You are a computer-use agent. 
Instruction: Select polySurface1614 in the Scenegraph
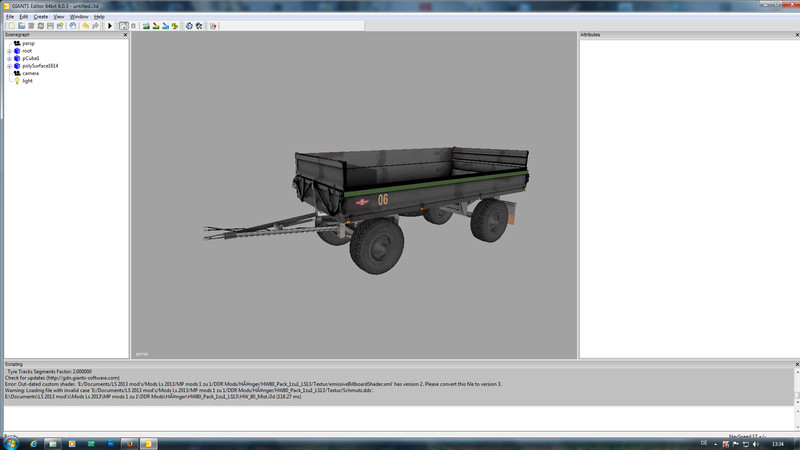click(x=40, y=66)
